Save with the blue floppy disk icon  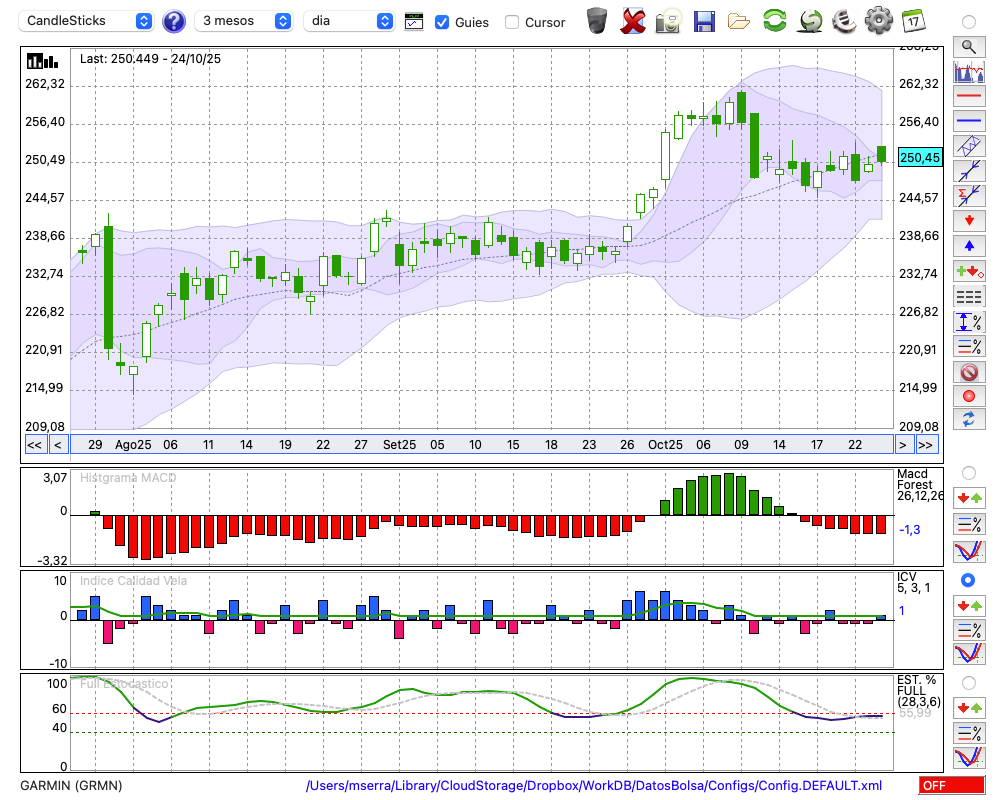[x=704, y=22]
